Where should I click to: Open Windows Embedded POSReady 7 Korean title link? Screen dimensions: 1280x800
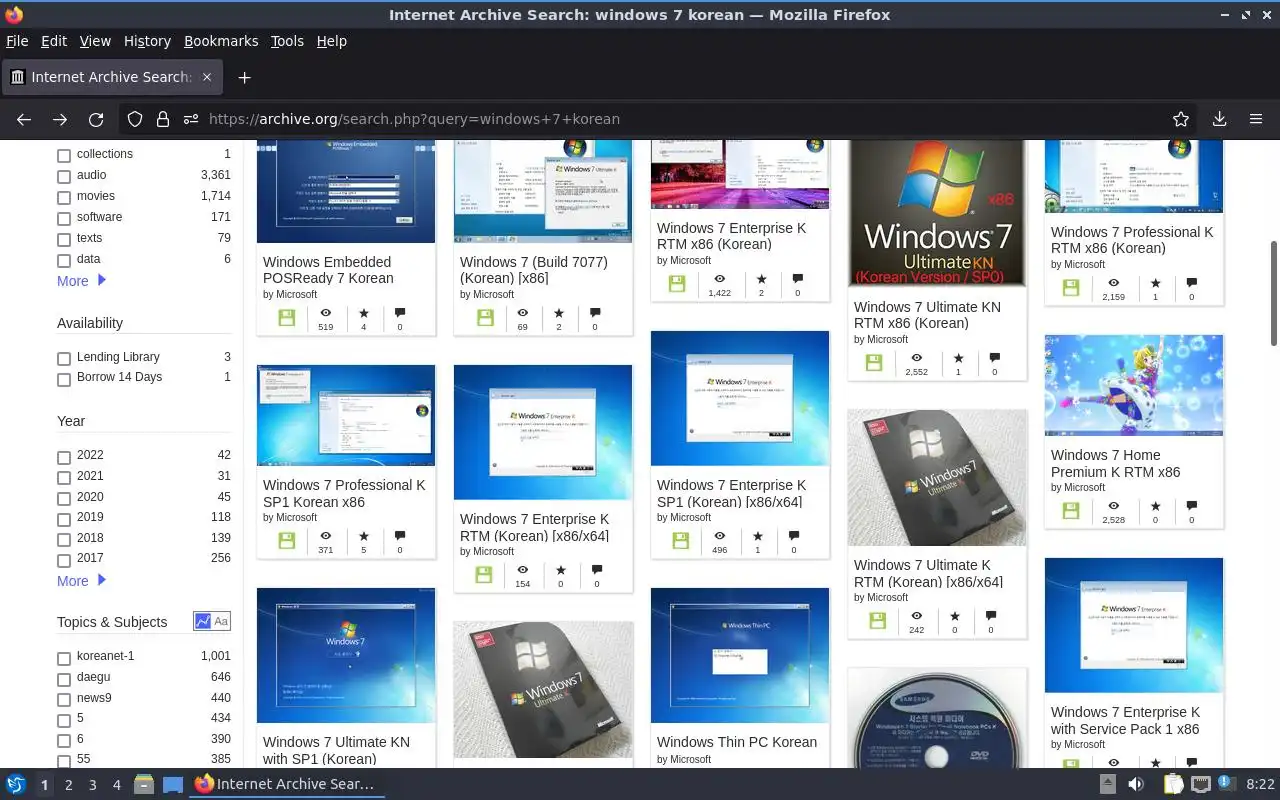tap(328, 270)
